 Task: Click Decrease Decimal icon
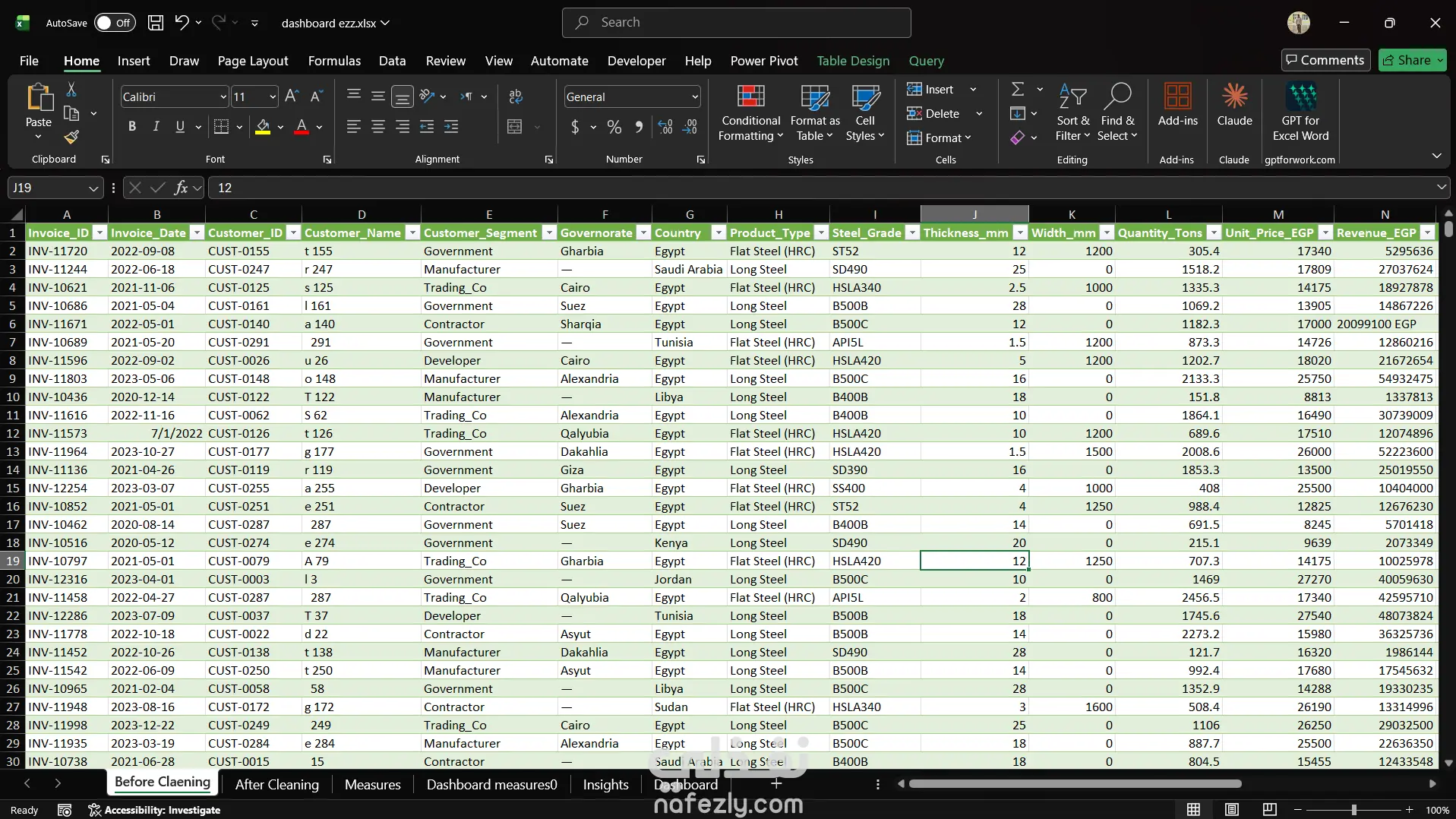click(690, 127)
